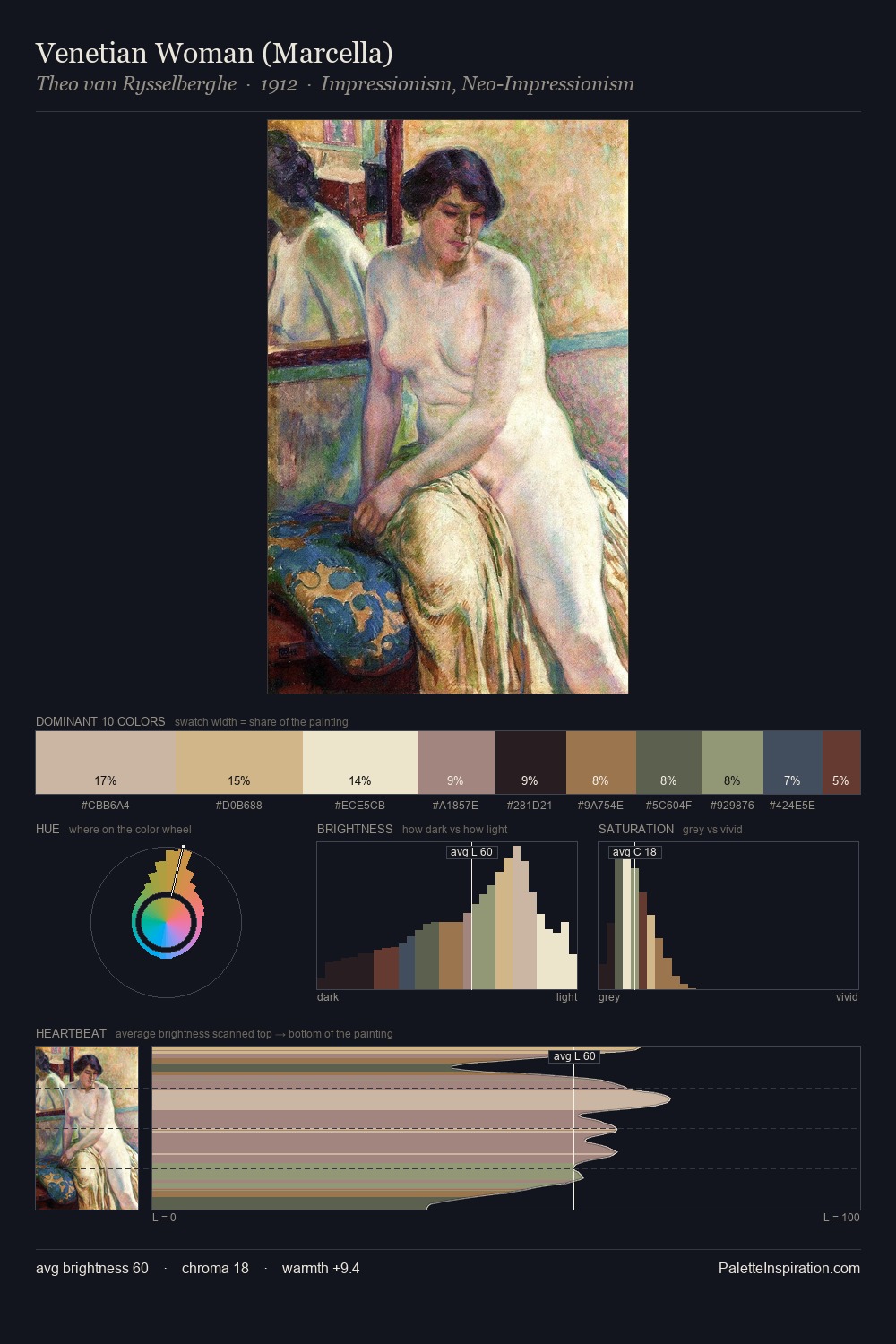Click the "L = 100" axis label
Image resolution: width=896 pixels, height=1344 pixels.
pyautogui.click(x=841, y=1218)
